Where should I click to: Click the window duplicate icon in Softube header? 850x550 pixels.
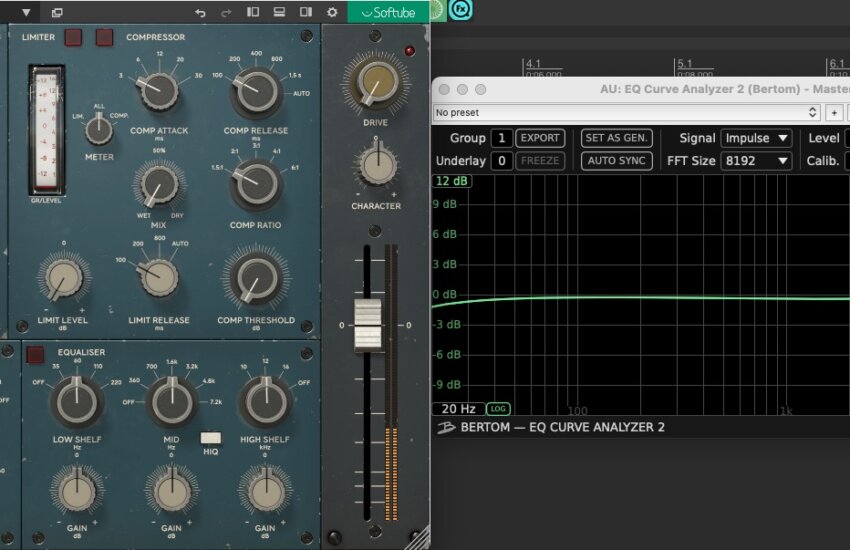57,13
